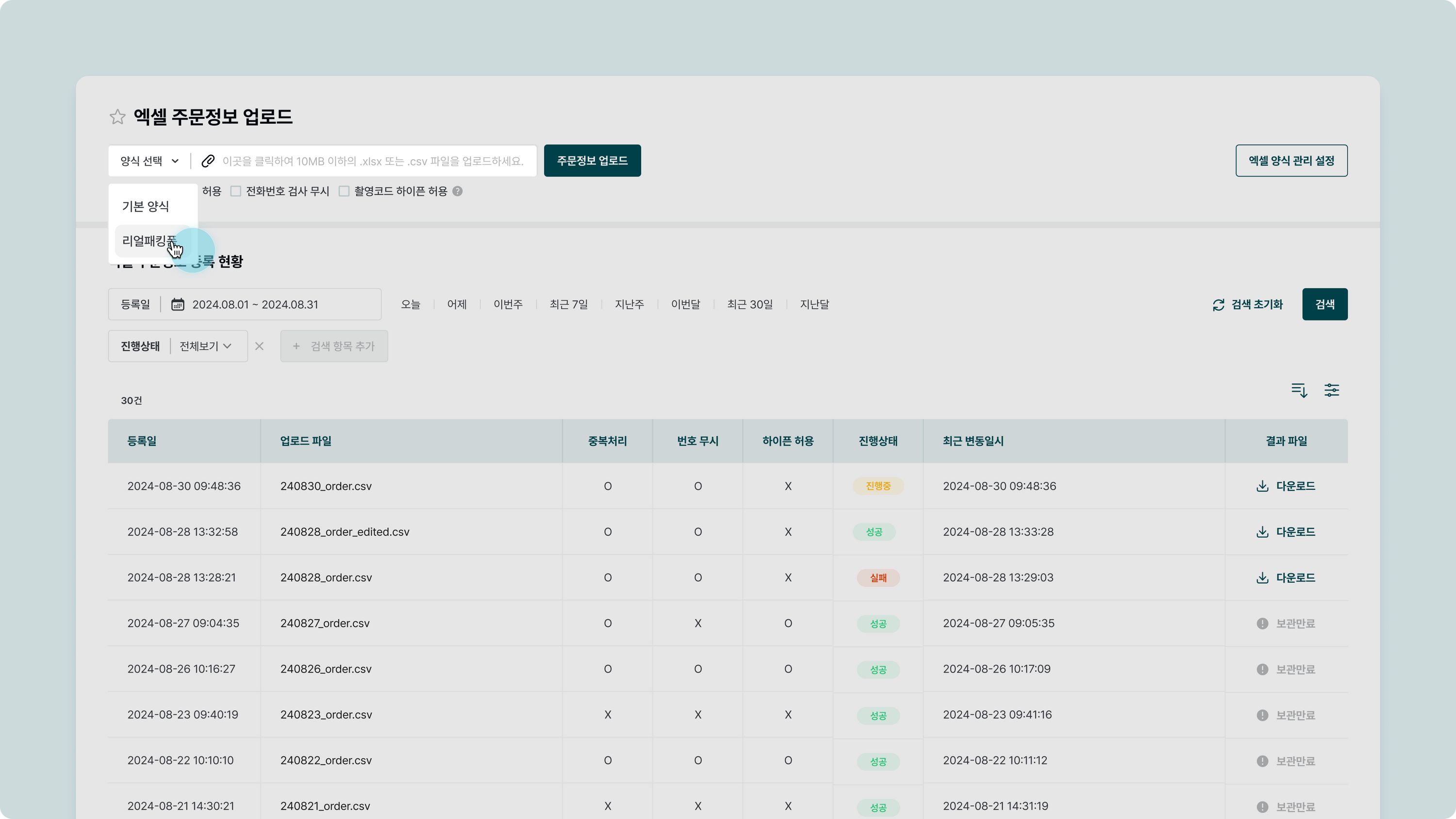1456x819 pixels.
Task: Check the 촬영코드 하이픈 허용 option
Action: (344, 191)
